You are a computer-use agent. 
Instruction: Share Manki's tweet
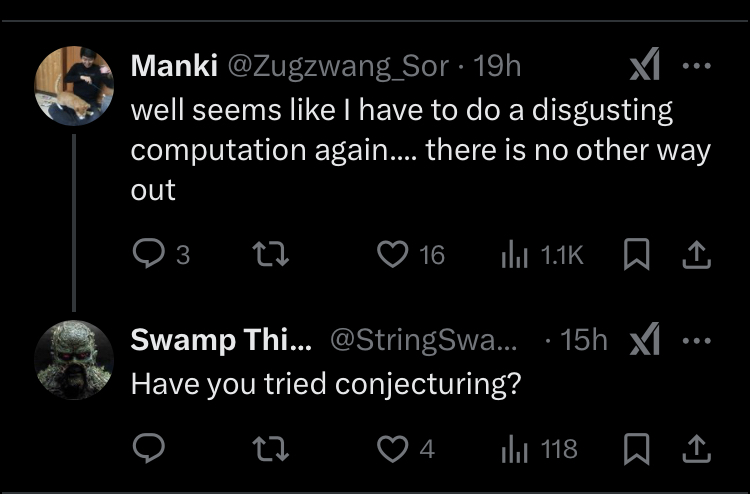pos(695,256)
